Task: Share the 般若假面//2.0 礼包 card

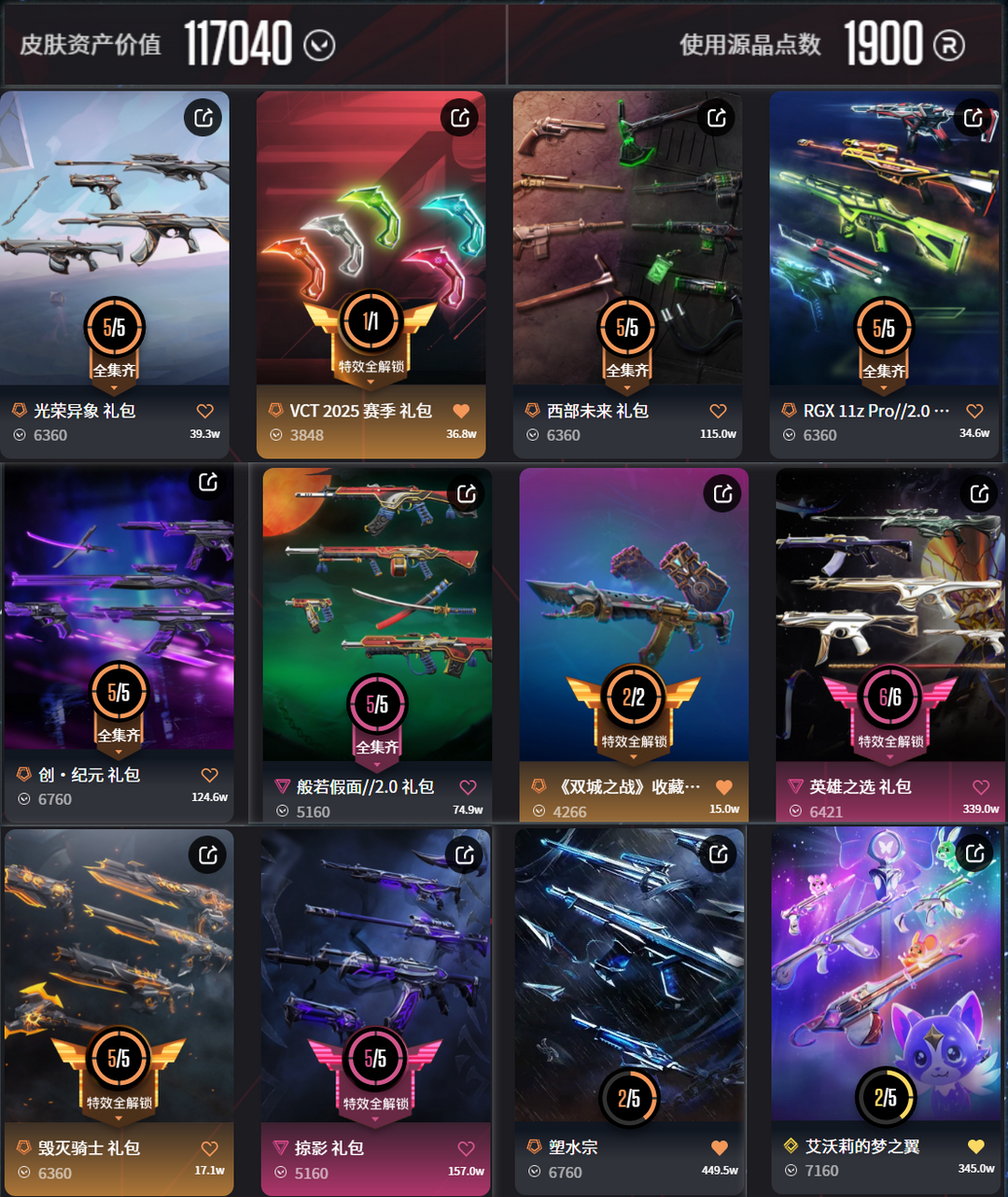Action: click(x=466, y=494)
